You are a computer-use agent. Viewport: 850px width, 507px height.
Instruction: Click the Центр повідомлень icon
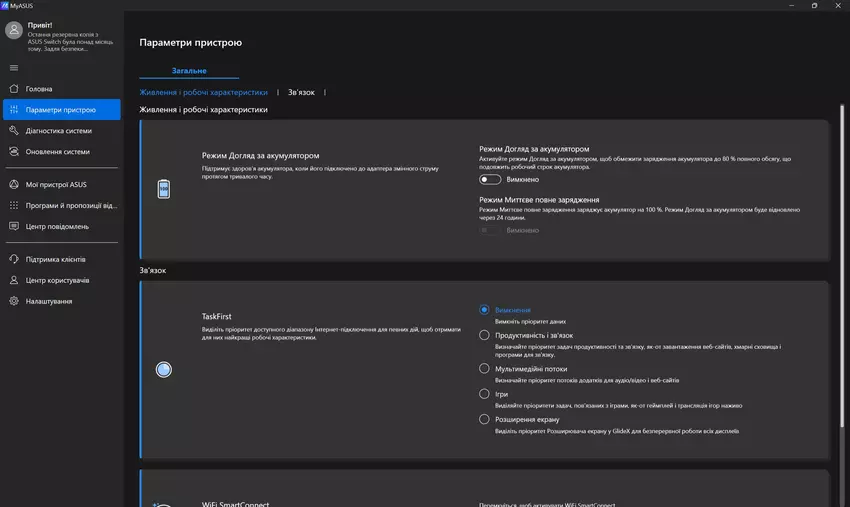click(14, 226)
